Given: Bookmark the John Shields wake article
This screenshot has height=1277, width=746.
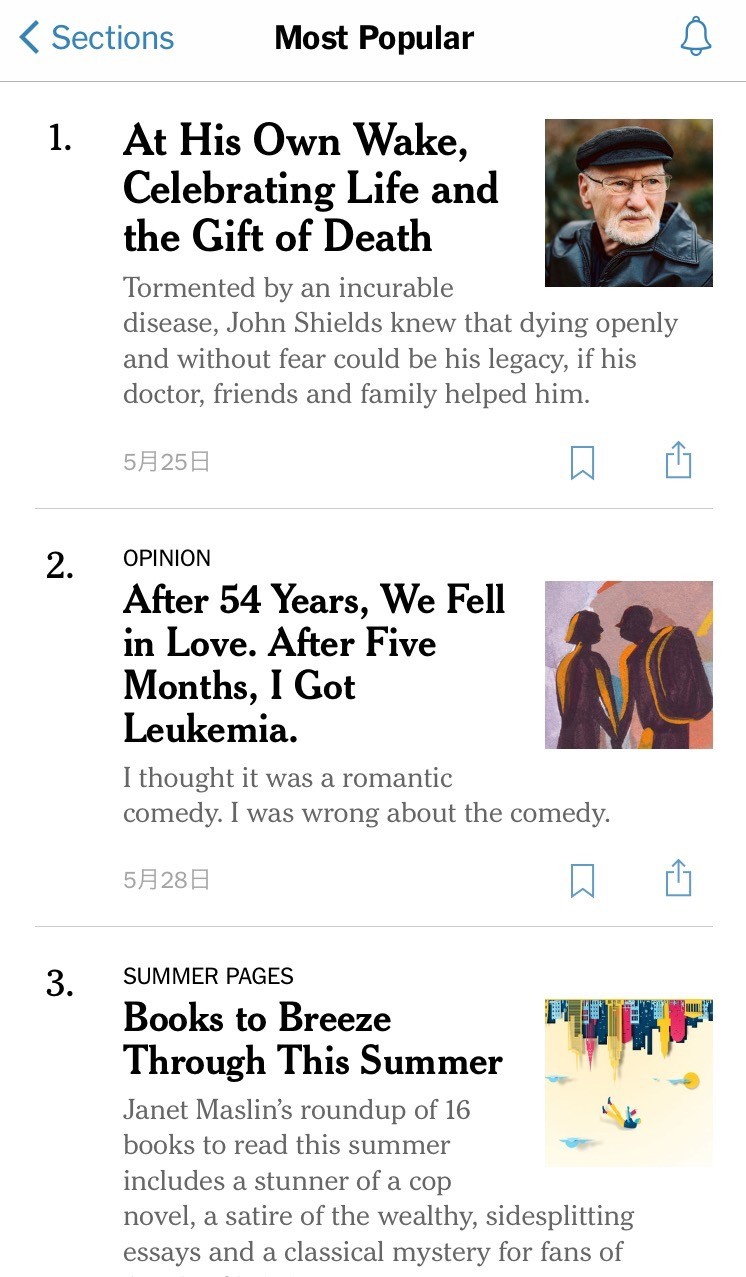Looking at the screenshot, I should [x=582, y=462].
